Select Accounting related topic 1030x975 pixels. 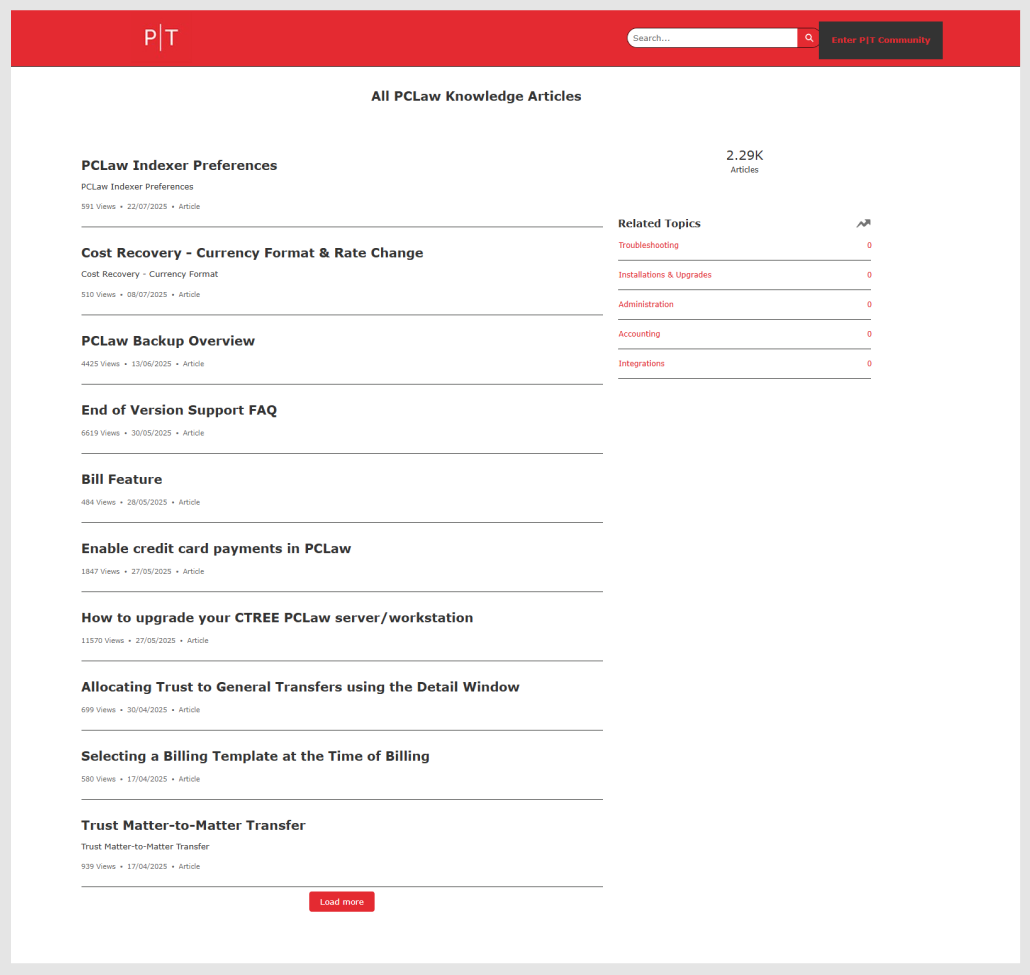[639, 334]
